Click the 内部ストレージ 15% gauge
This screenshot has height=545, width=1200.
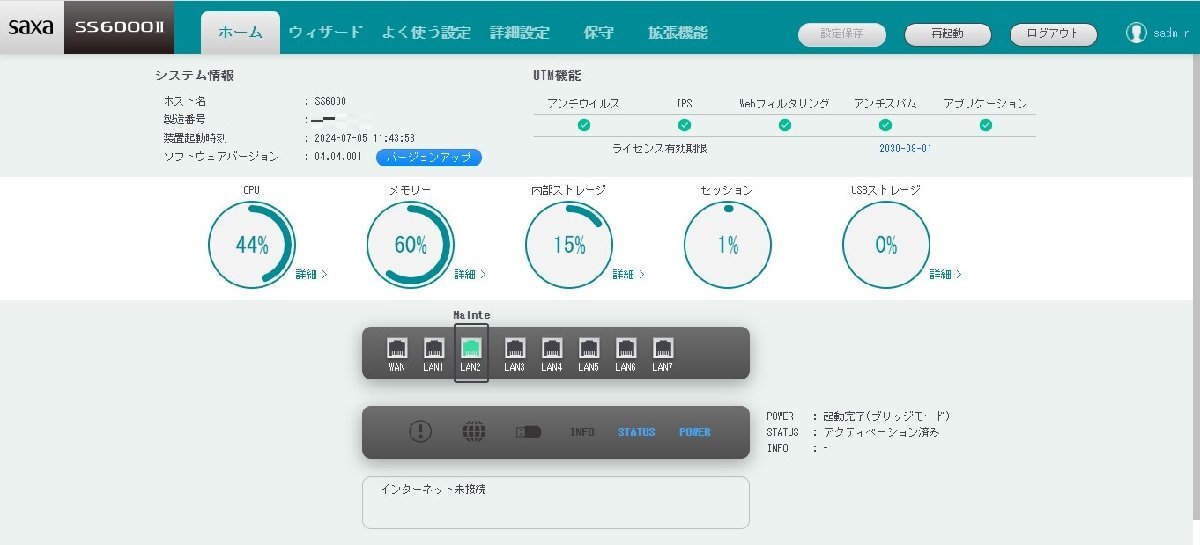tap(569, 245)
